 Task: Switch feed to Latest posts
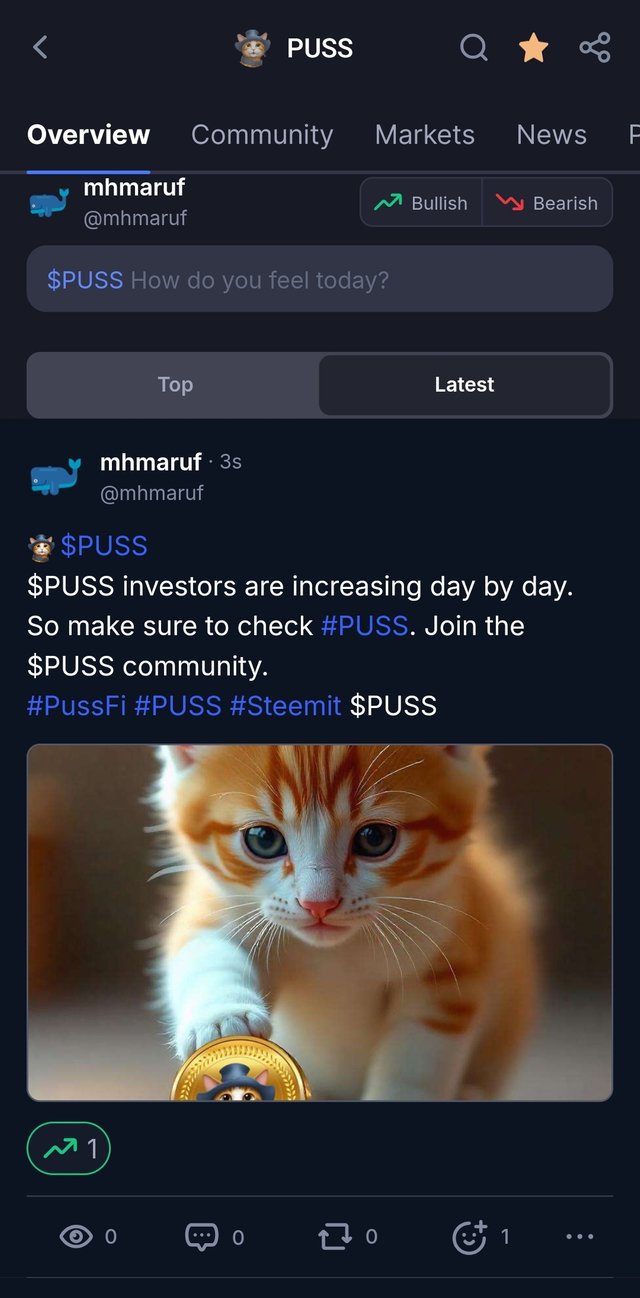coord(464,384)
